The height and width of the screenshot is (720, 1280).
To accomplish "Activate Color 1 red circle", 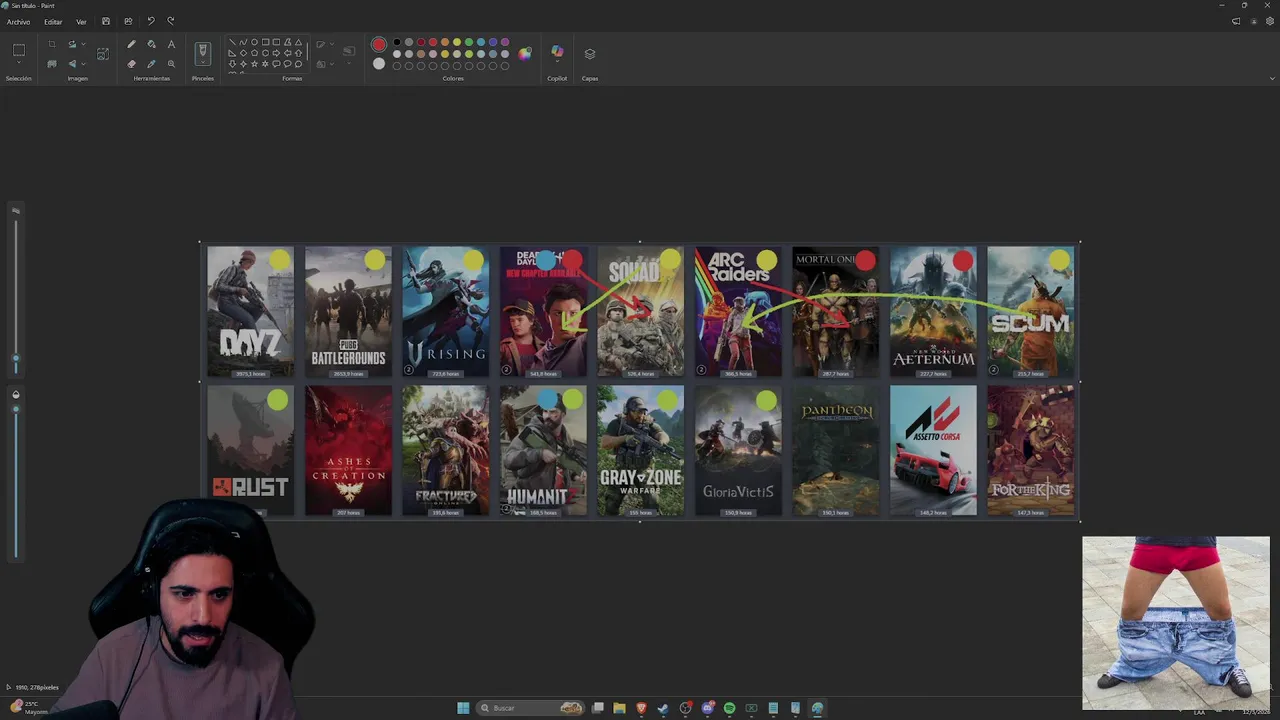I will (379, 44).
